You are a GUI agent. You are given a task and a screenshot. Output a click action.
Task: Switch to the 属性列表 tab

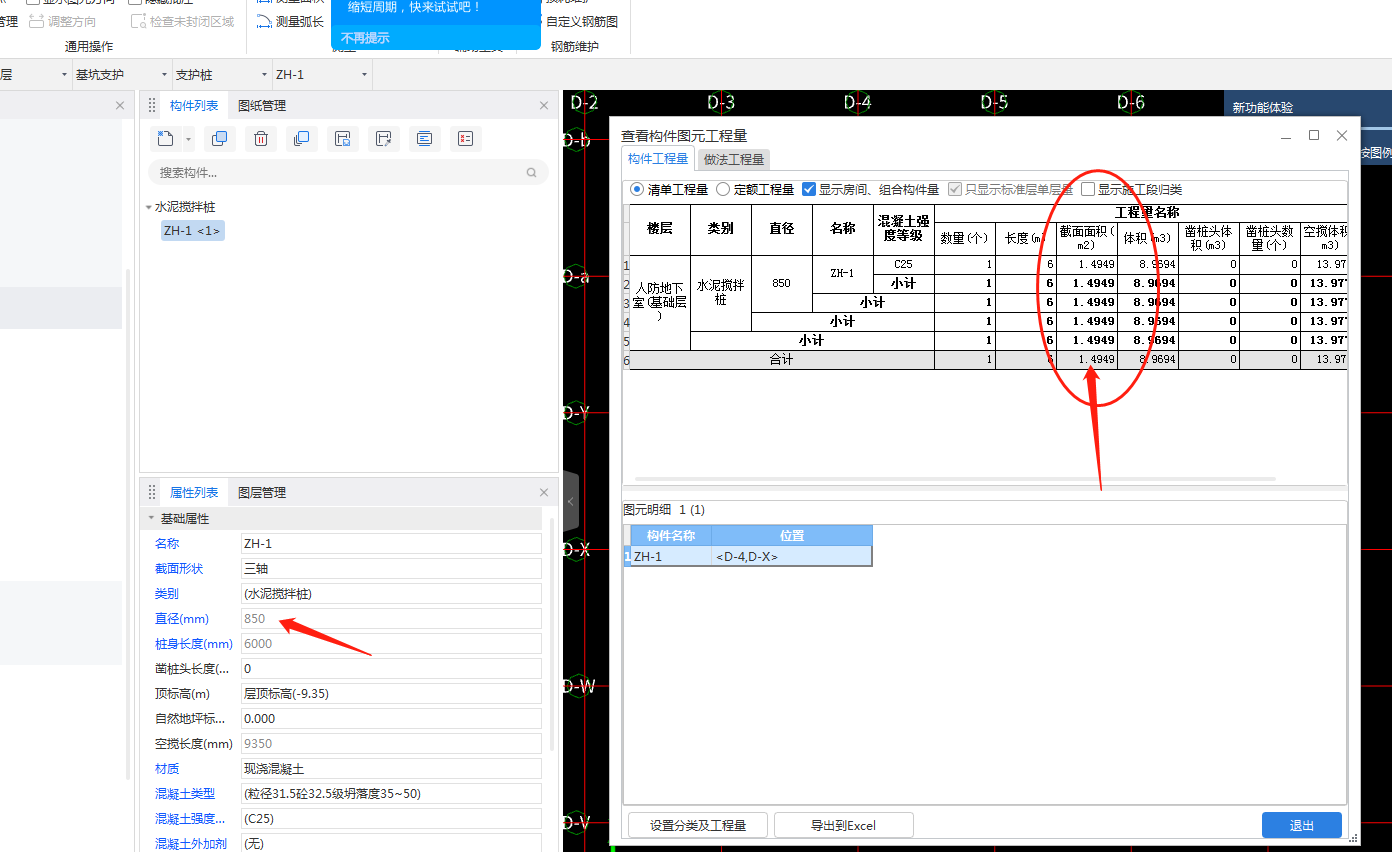point(194,493)
